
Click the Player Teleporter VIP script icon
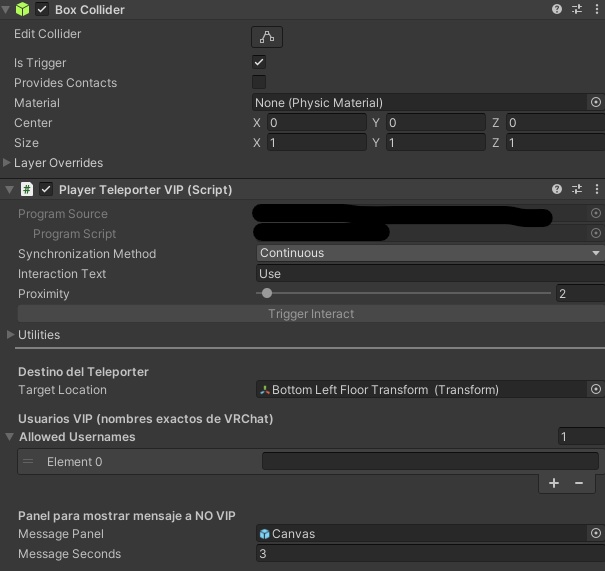27,189
